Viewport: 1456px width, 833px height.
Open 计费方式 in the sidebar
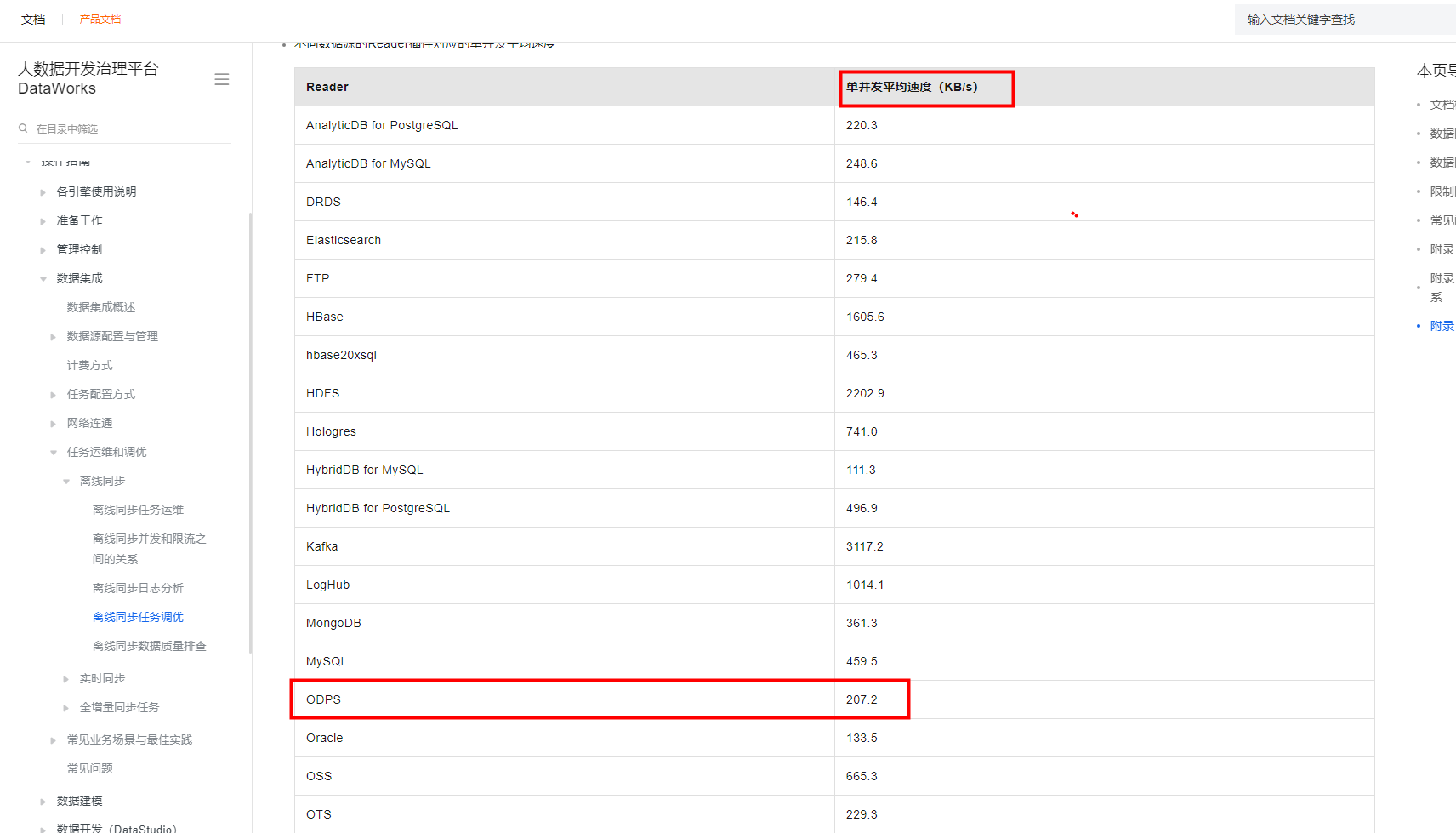pos(90,365)
